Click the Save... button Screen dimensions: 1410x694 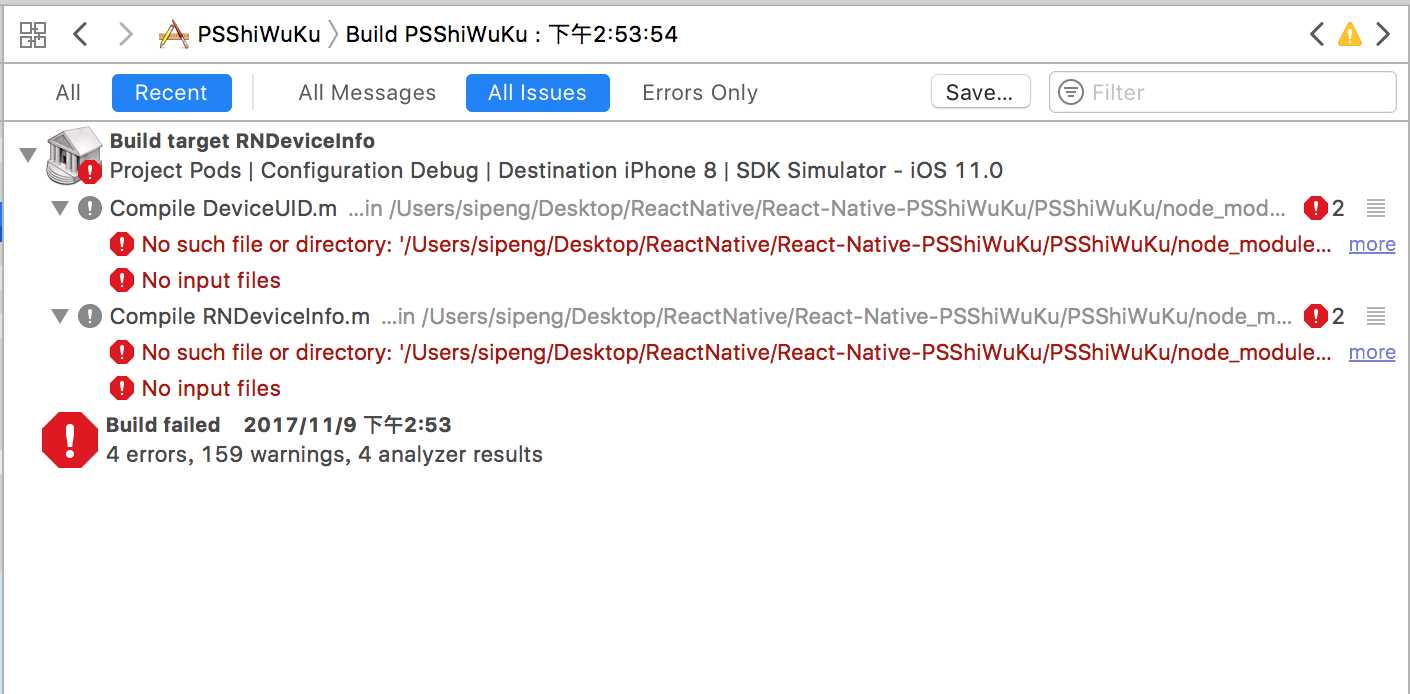pos(980,92)
